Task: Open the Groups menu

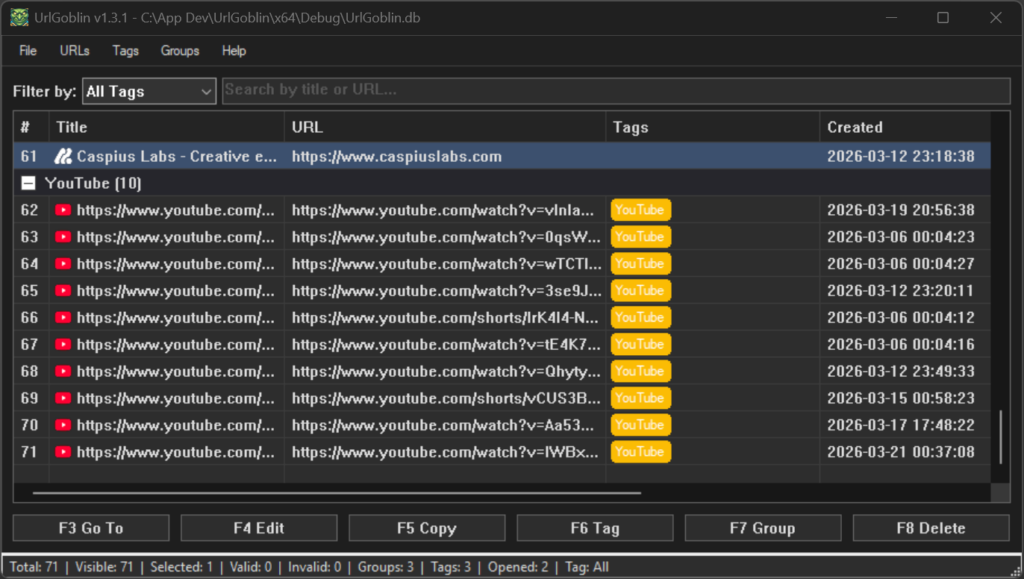Action: coord(180,51)
